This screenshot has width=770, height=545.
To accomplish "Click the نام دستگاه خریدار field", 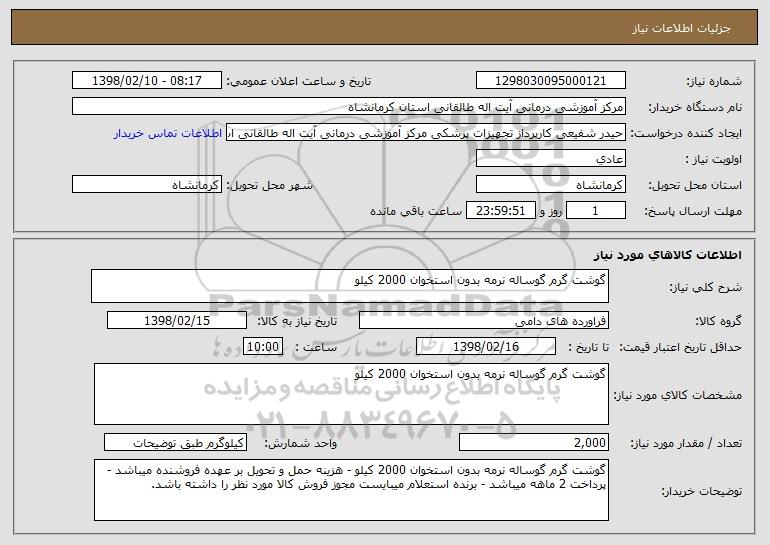I will click(x=349, y=107).
